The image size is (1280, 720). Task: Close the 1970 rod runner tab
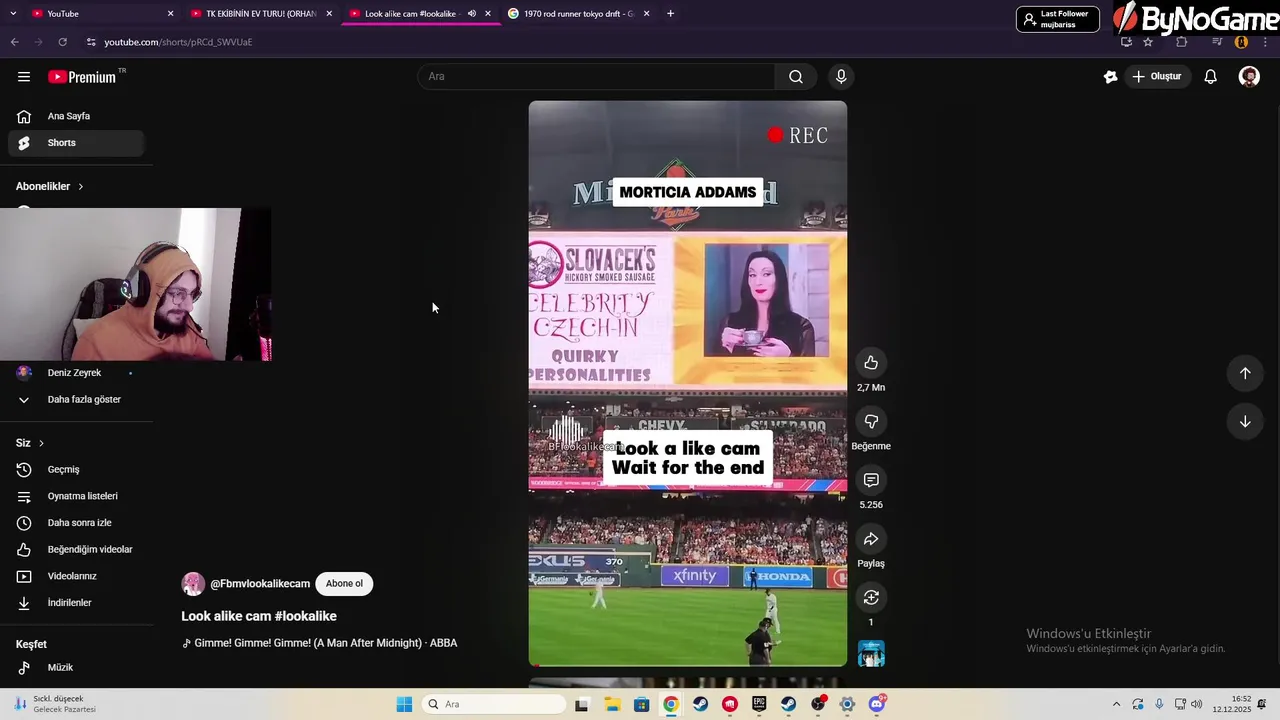646,14
